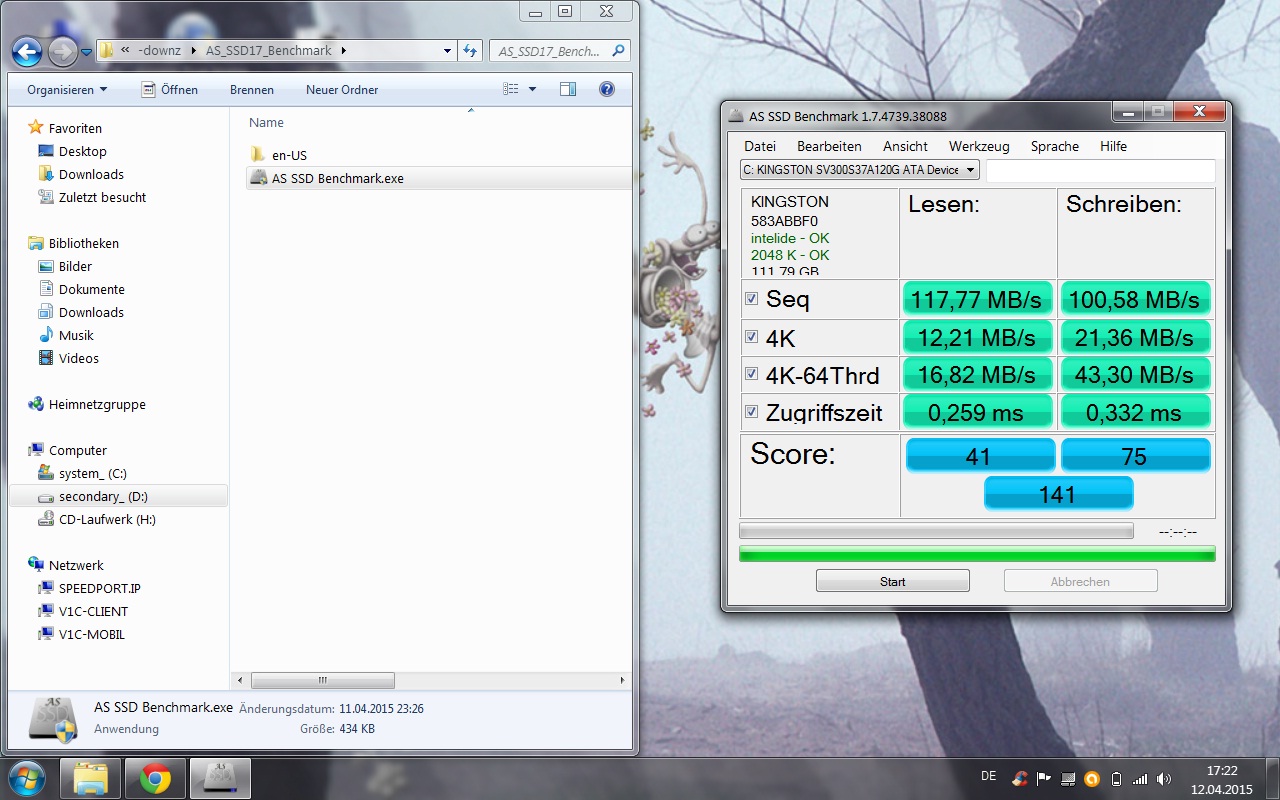Click the write score 75
The image size is (1280, 800).
click(x=1135, y=455)
